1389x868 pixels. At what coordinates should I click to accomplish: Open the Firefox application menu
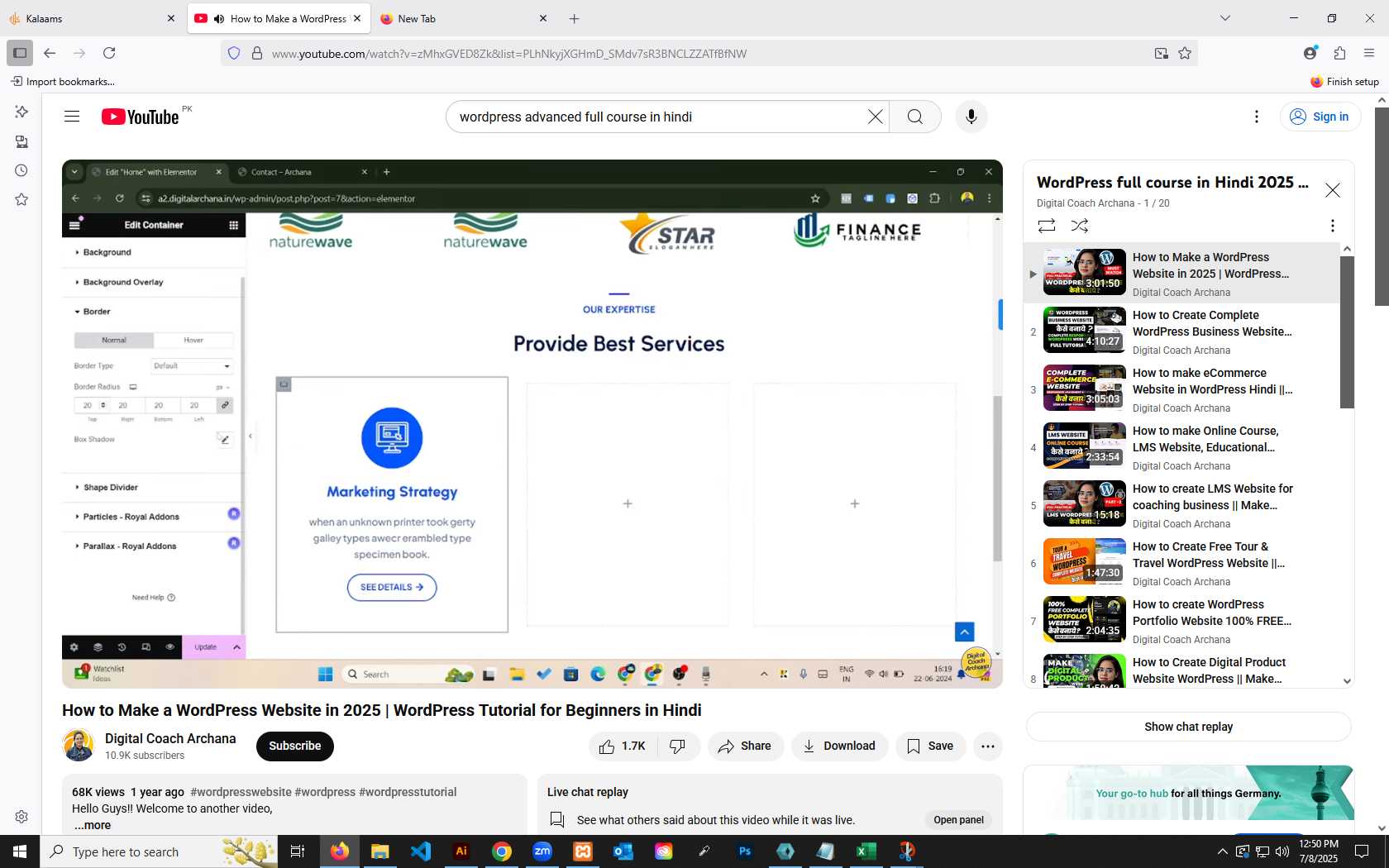(x=1369, y=53)
